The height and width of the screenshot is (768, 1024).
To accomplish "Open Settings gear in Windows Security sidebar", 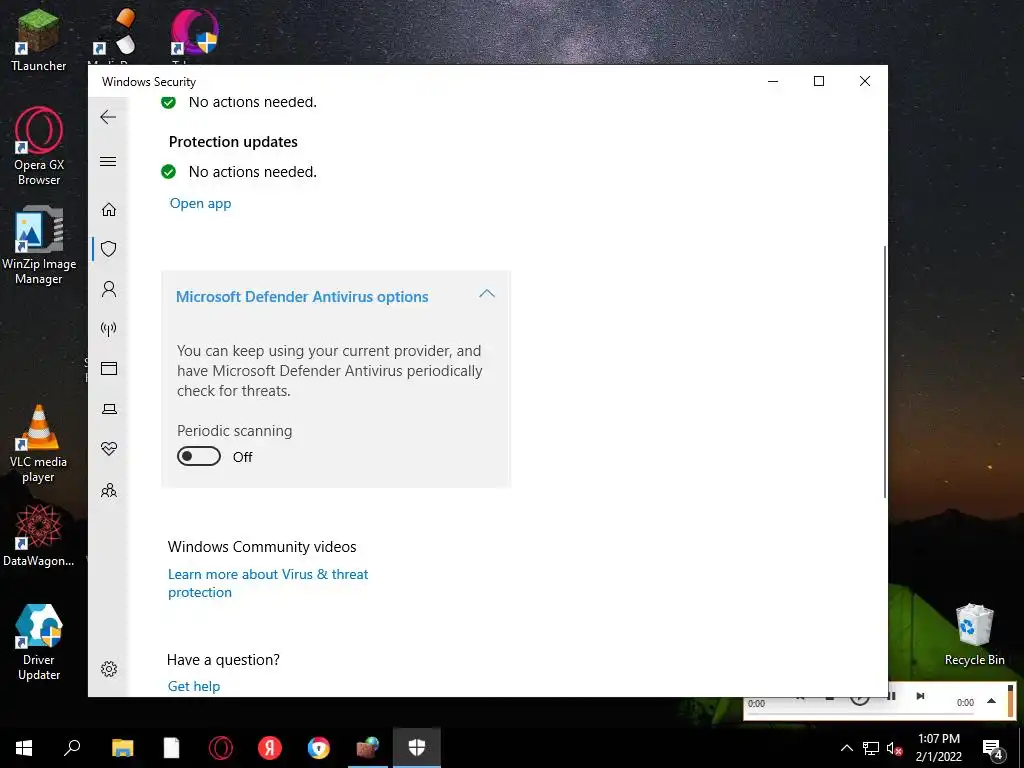I will (109, 669).
